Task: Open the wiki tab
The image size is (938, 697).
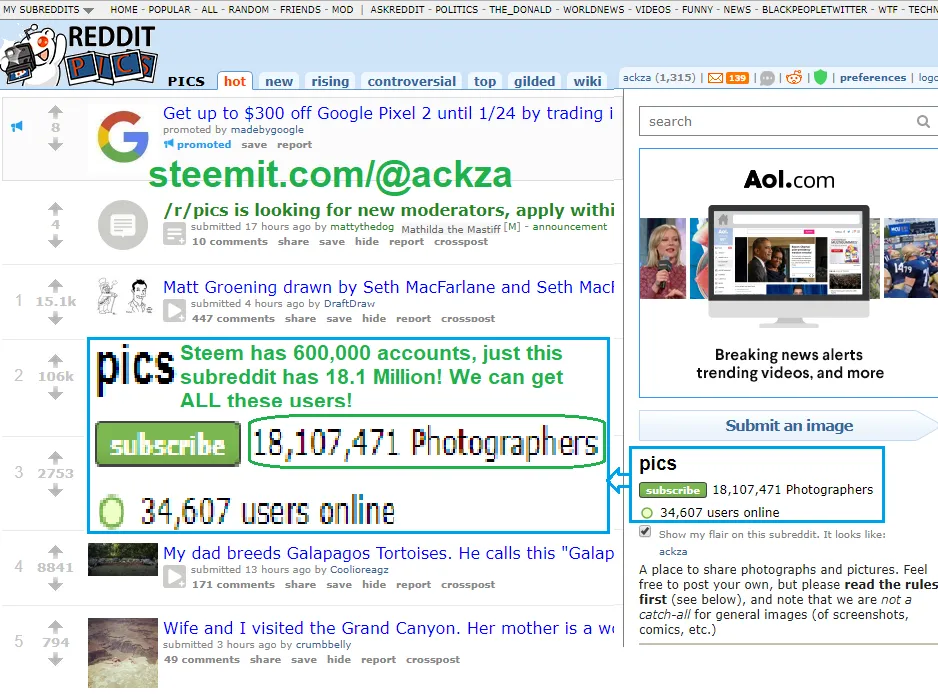Action: 587,81
